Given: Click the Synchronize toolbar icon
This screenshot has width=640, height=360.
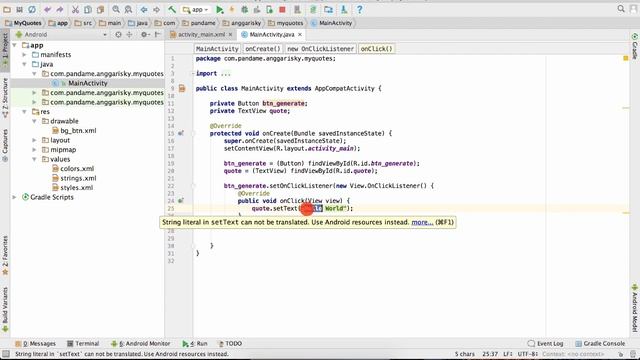Looking at the screenshot, I should click(x=32, y=9).
